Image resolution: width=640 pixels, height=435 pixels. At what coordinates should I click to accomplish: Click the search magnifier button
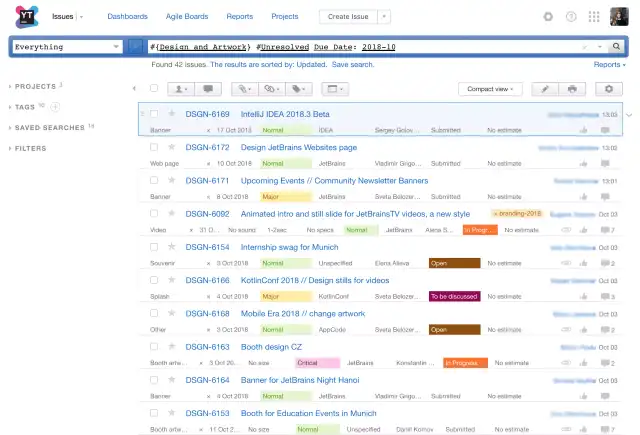click(616, 47)
